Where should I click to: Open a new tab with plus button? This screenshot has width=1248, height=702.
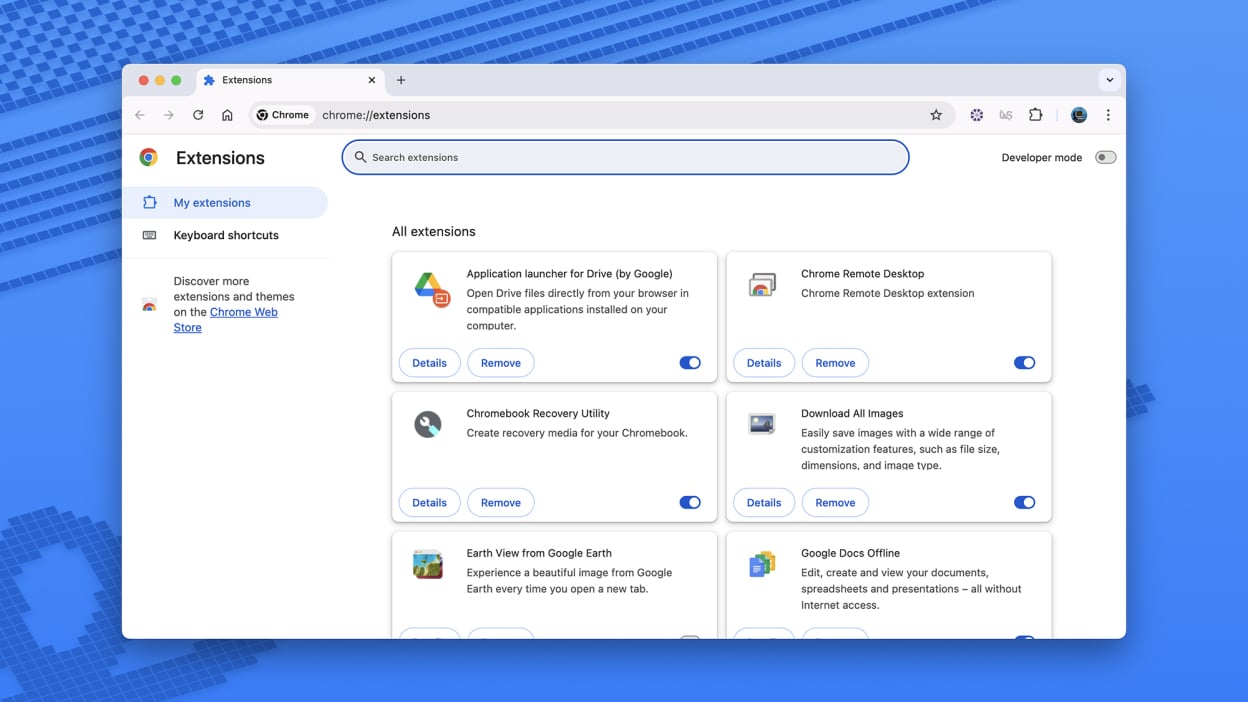(x=401, y=80)
